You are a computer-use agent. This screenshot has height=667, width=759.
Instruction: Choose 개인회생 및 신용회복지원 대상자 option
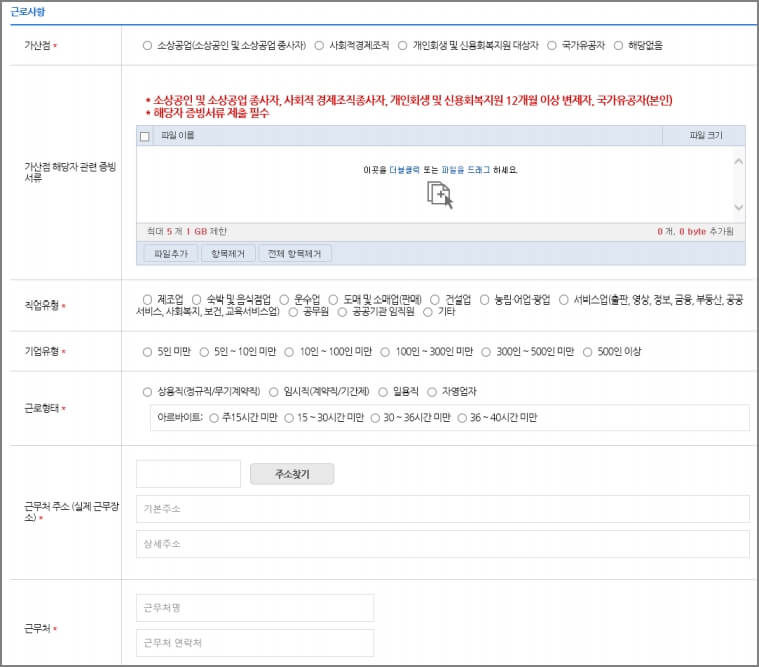(402, 45)
